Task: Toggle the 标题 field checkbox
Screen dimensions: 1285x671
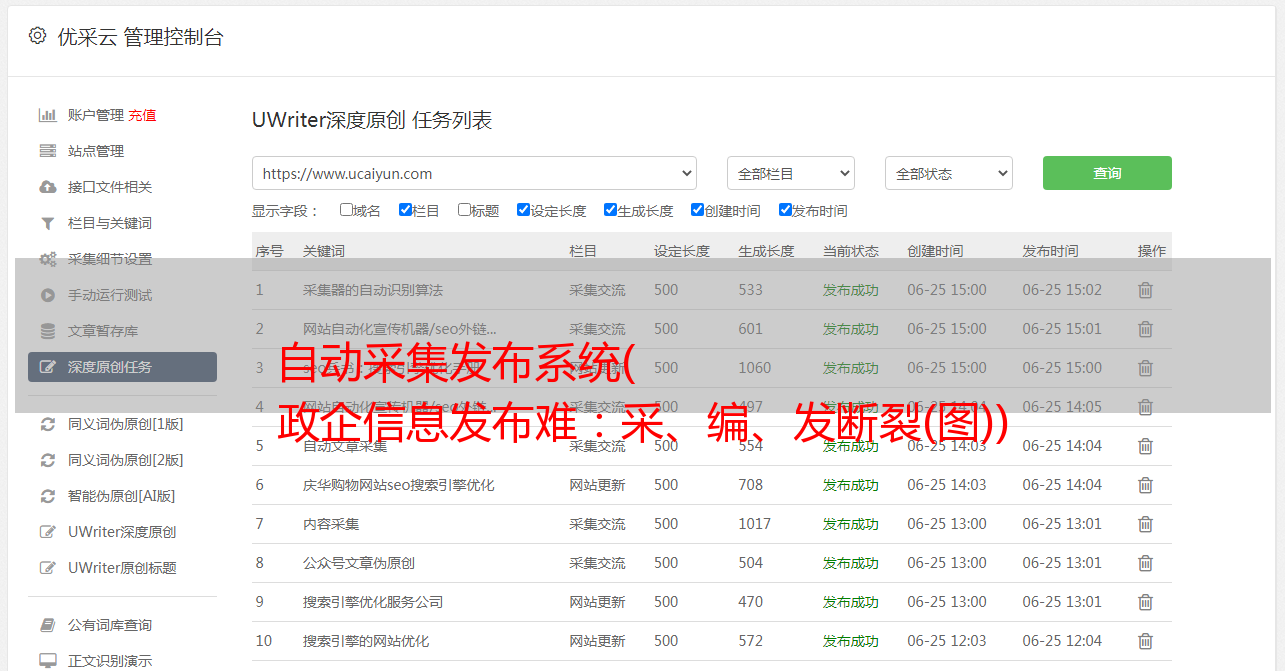Action: pos(464,210)
